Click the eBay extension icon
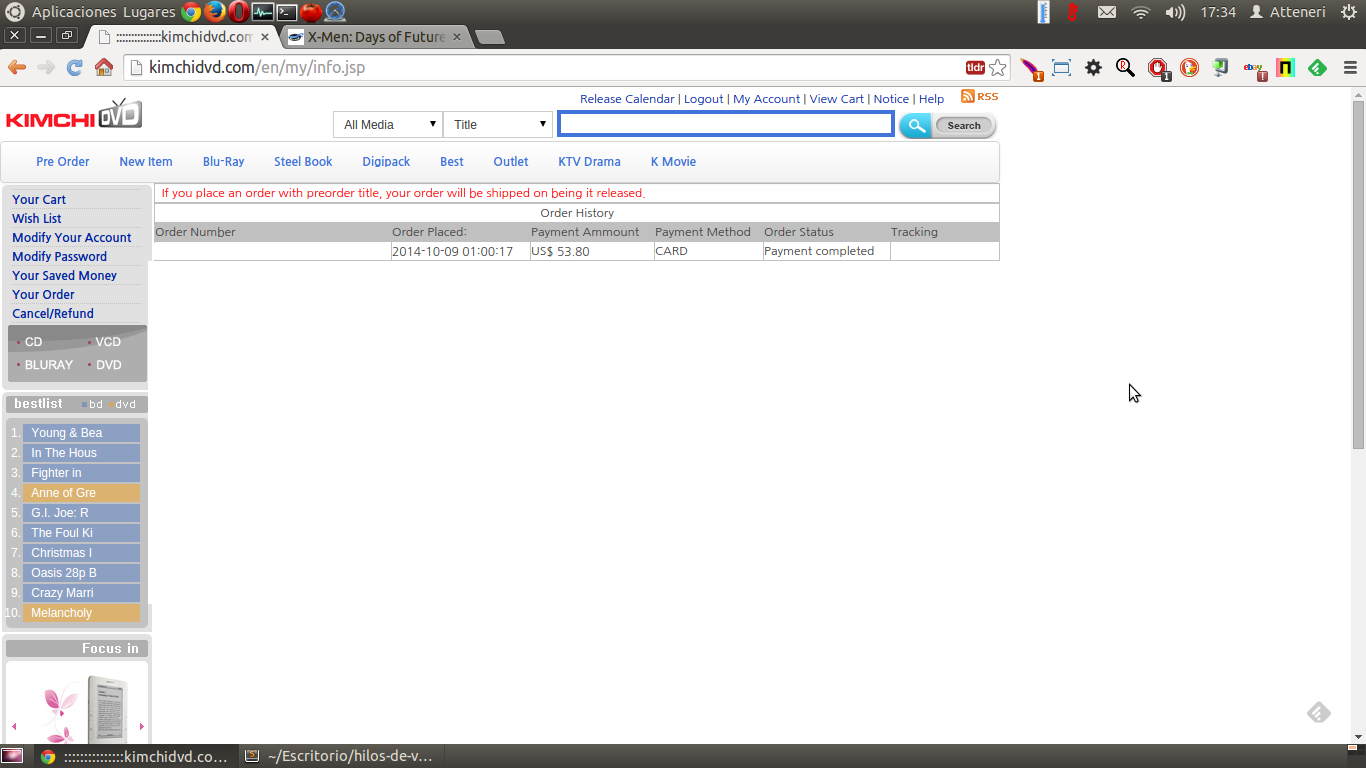The width and height of the screenshot is (1366, 768). [x=1254, y=68]
